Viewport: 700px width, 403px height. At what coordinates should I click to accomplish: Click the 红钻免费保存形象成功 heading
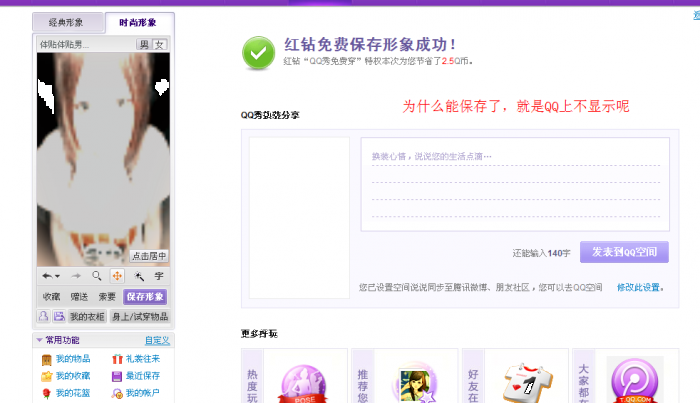tap(370, 45)
